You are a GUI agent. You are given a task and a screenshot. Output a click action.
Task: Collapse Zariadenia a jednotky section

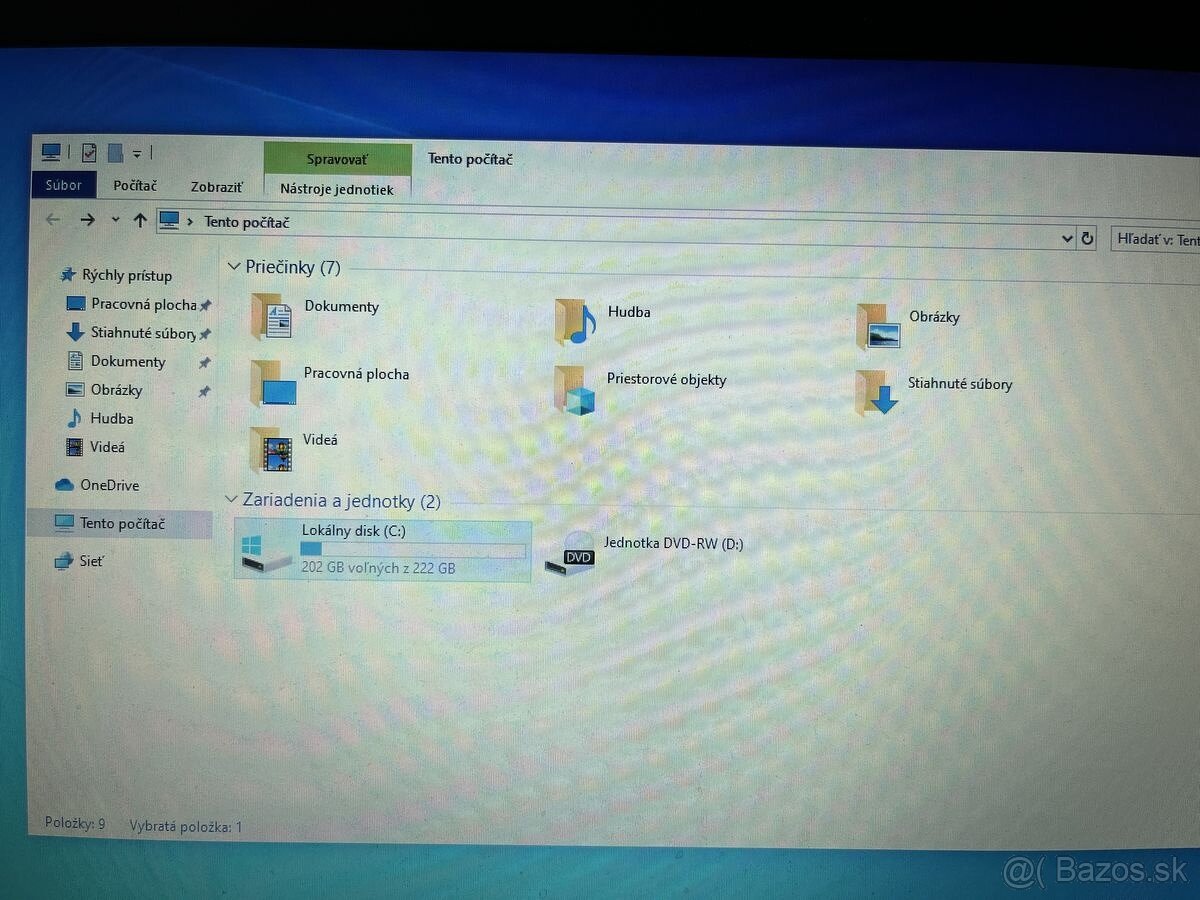pyautogui.click(x=231, y=500)
